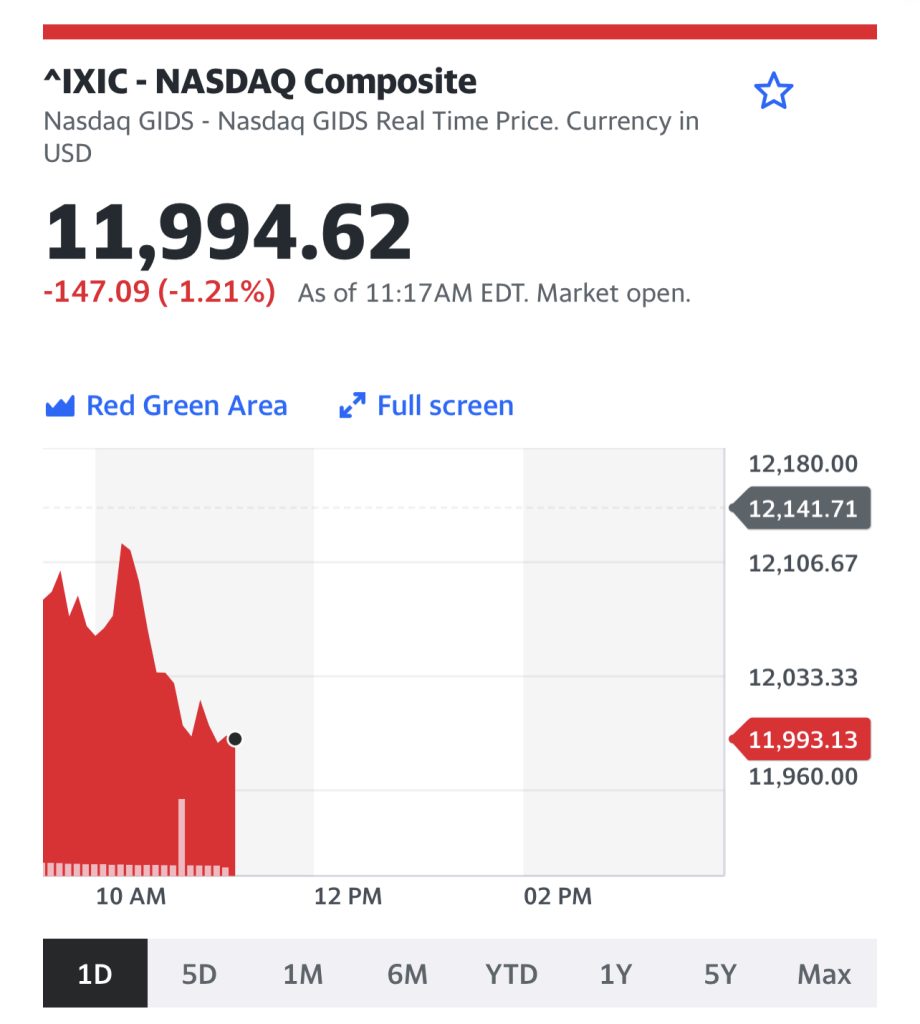View the 1Y chart range
The image size is (920, 1024).
pos(616,973)
